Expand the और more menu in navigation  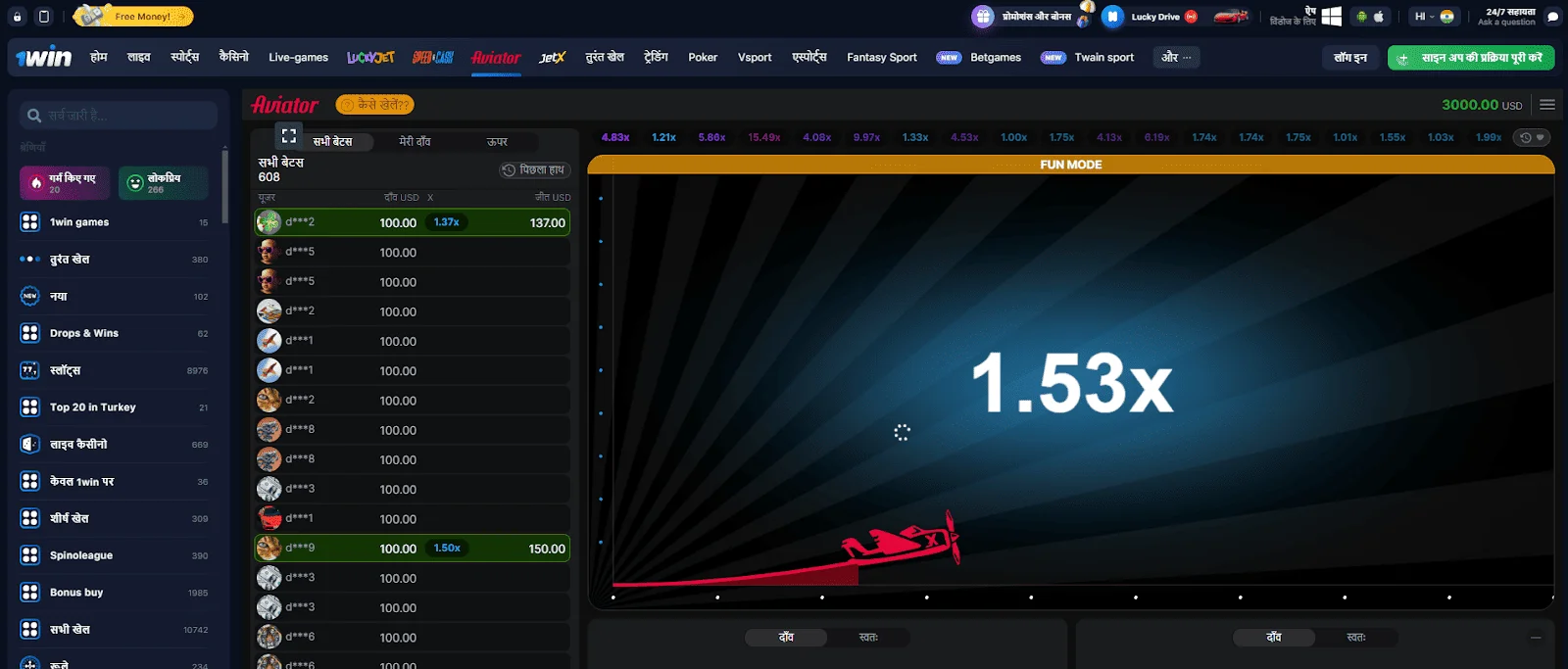point(1176,58)
